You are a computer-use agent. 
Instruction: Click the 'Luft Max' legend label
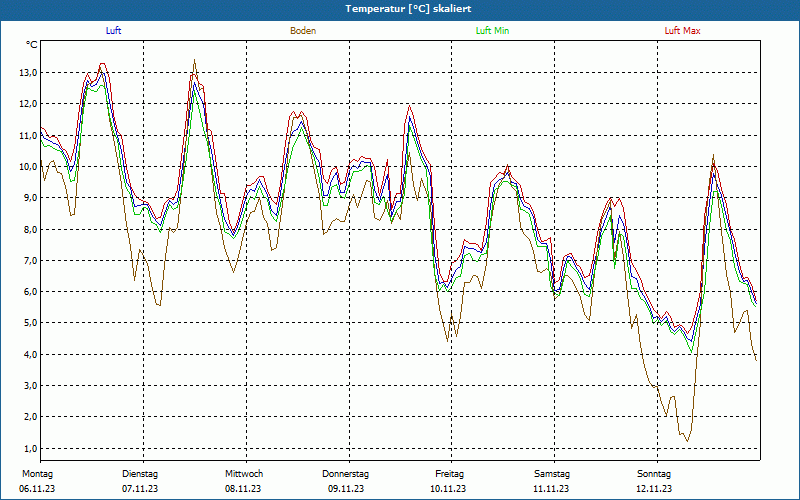click(x=682, y=31)
